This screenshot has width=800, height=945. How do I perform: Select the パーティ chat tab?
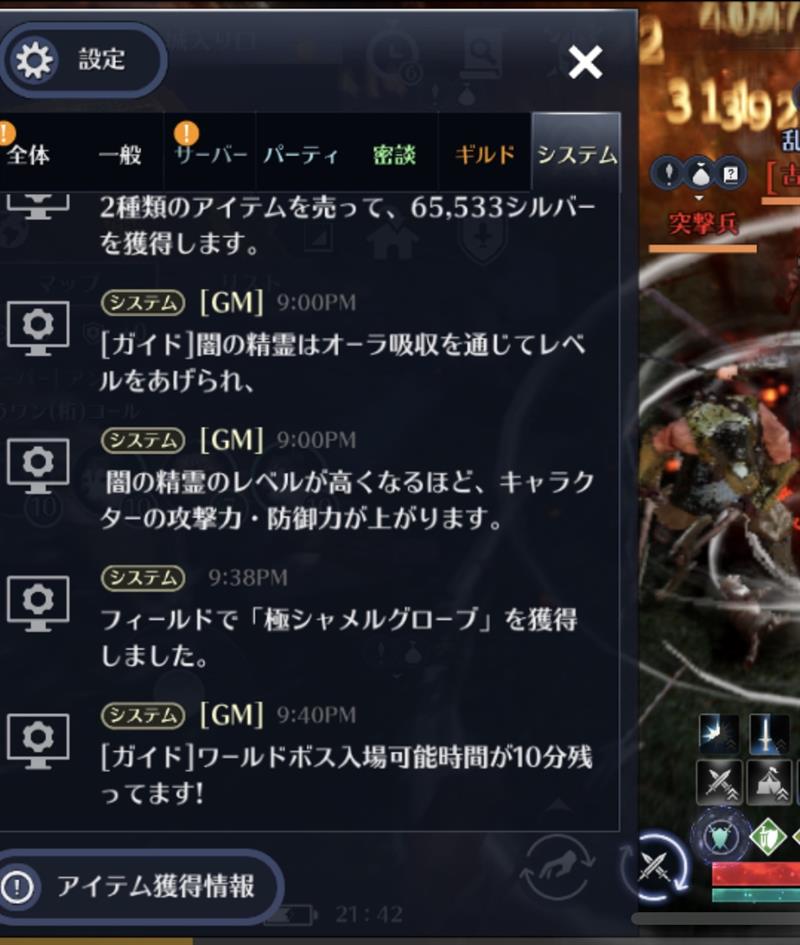pyautogui.click(x=301, y=155)
